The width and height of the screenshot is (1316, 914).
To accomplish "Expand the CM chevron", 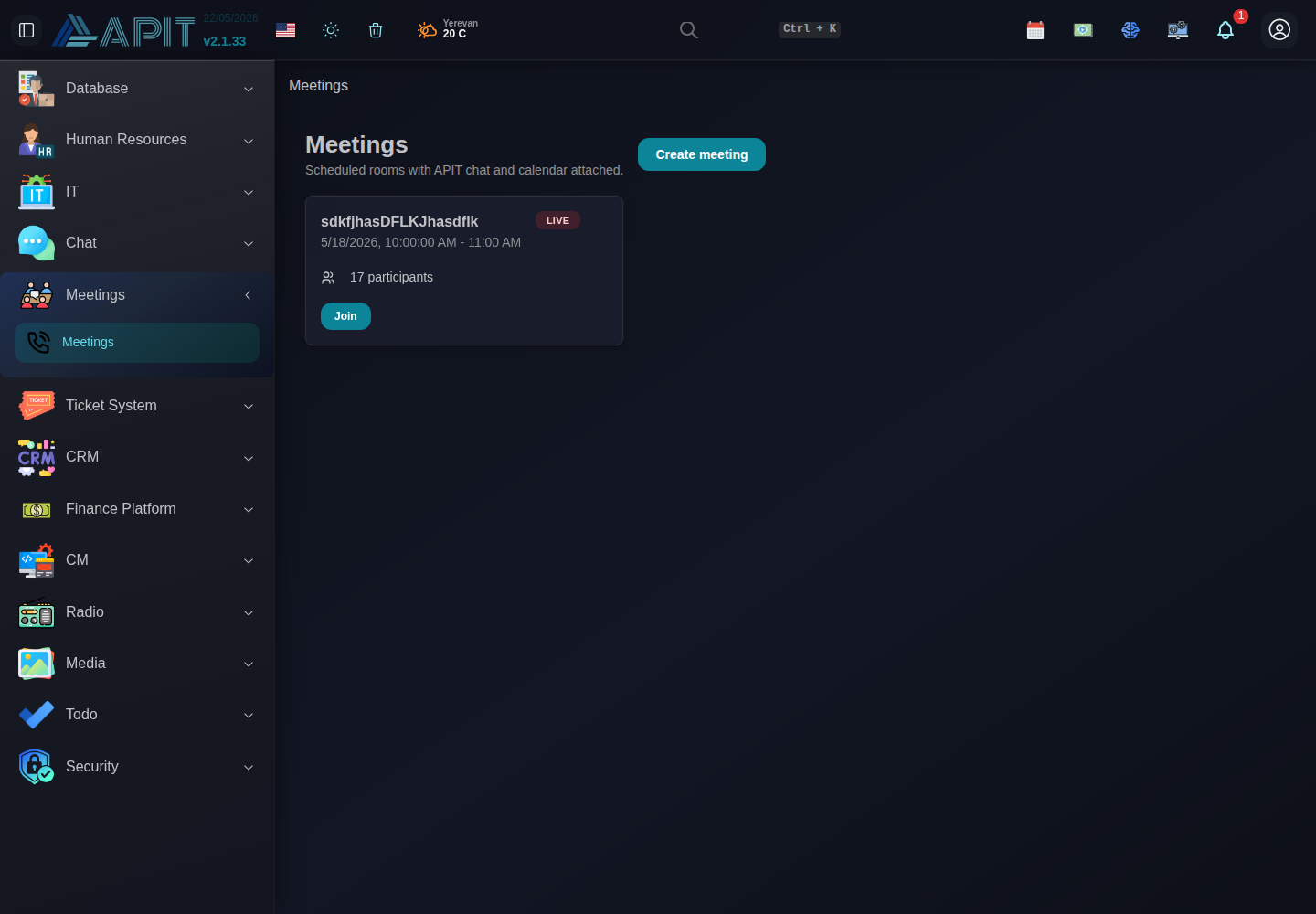I will 249,560.
